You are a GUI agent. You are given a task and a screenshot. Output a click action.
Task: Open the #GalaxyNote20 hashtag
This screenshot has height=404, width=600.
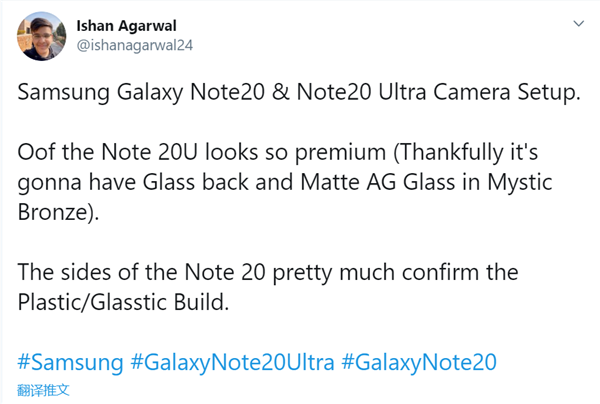coord(419,361)
